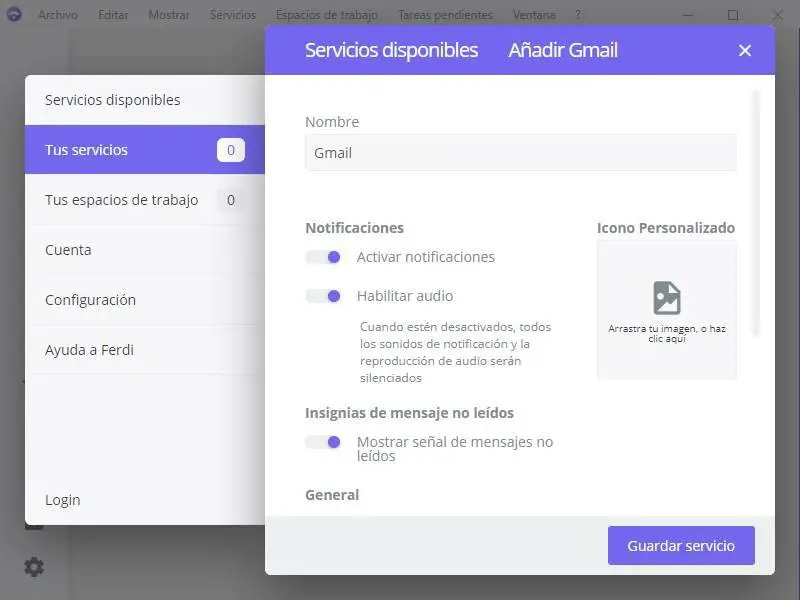Click Arrastra tu imagen upload area text

[666, 333]
